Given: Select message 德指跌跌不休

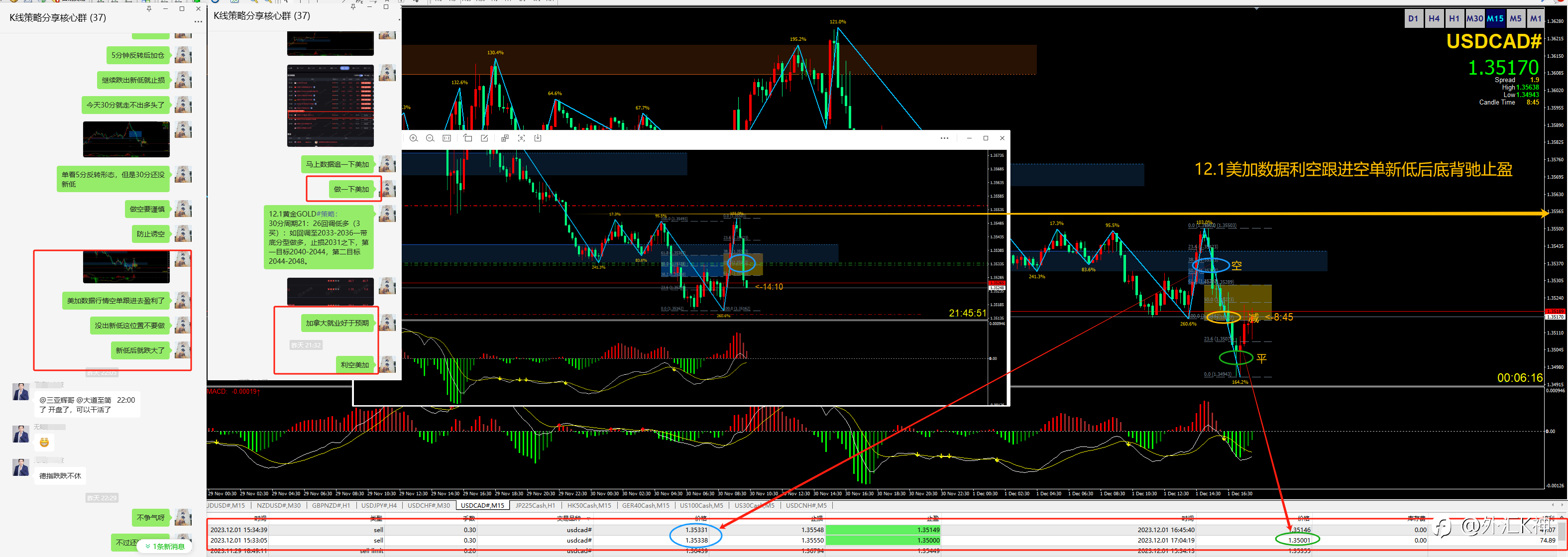Looking at the screenshot, I should tap(60, 476).
